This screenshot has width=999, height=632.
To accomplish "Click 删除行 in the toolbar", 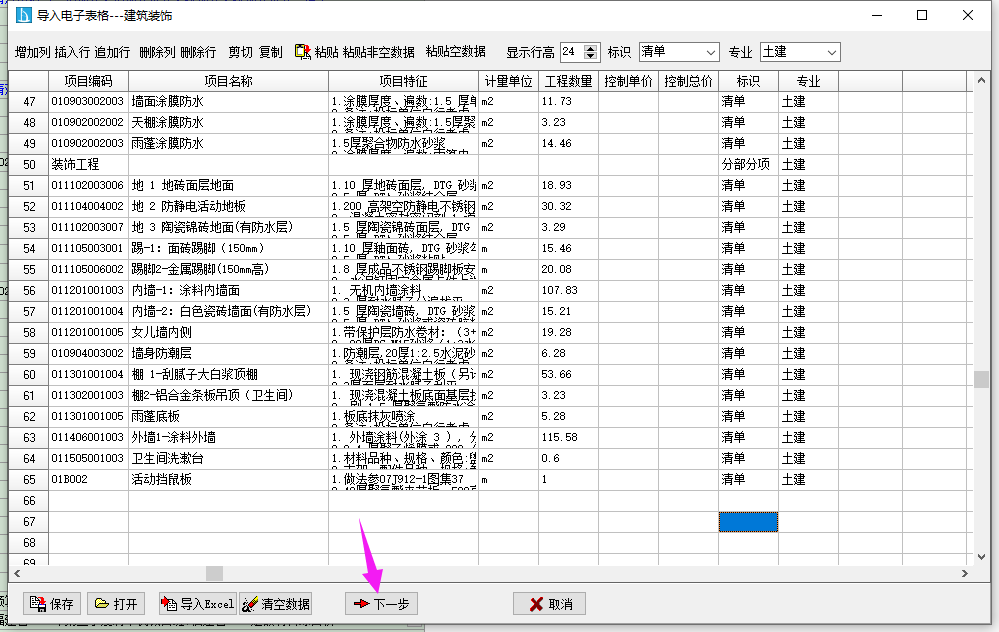I will (x=198, y=52).
